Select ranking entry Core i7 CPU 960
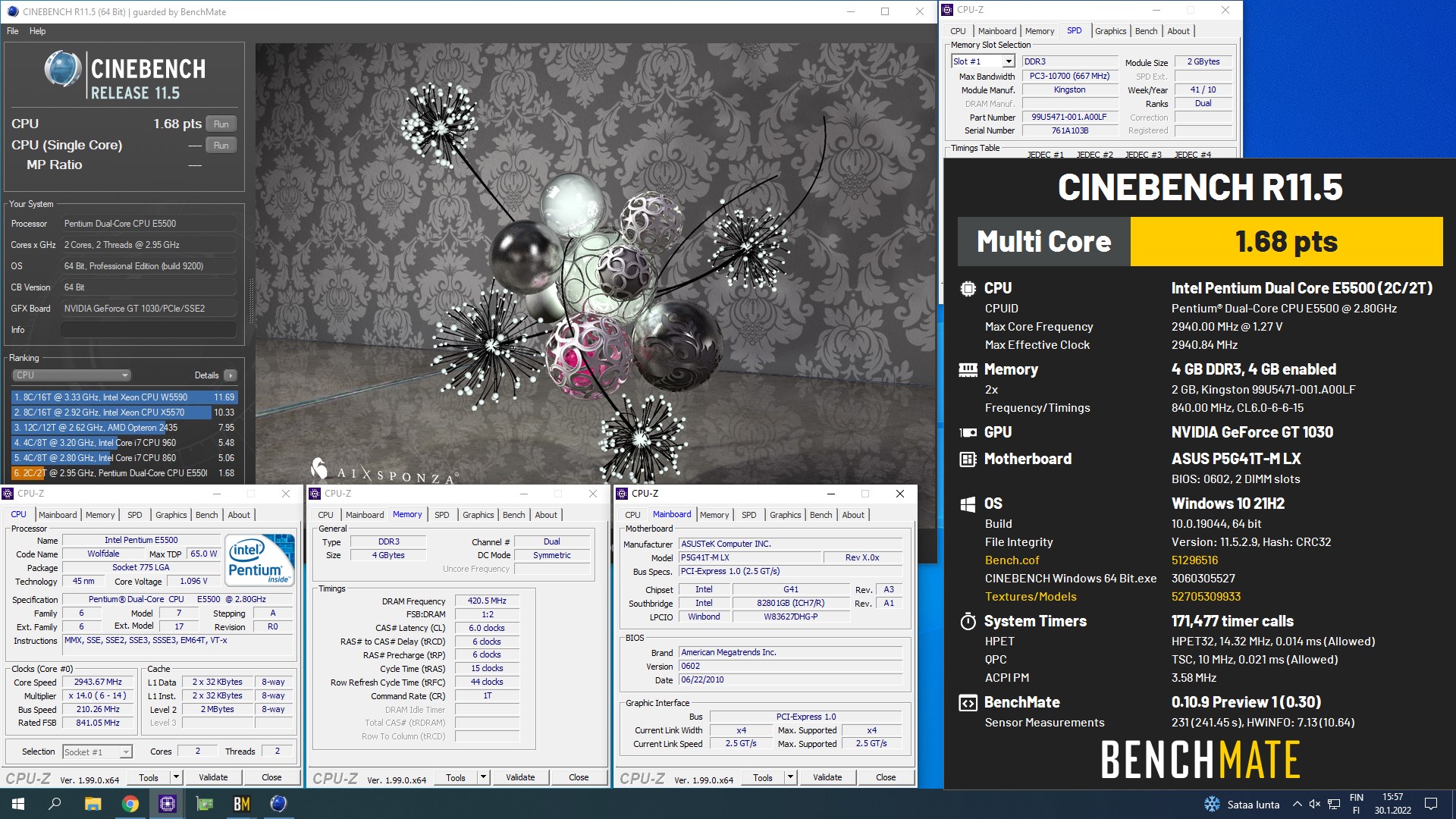This screenshot has height=819, width=1456. 124,443
